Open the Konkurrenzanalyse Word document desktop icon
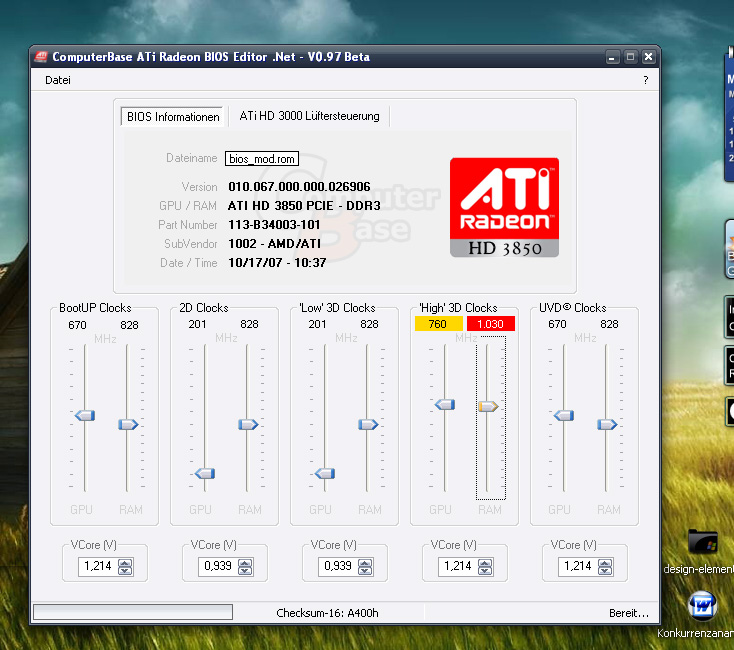Image resolution: width=734 pixels, height=650 pixels. click(702, 606)
